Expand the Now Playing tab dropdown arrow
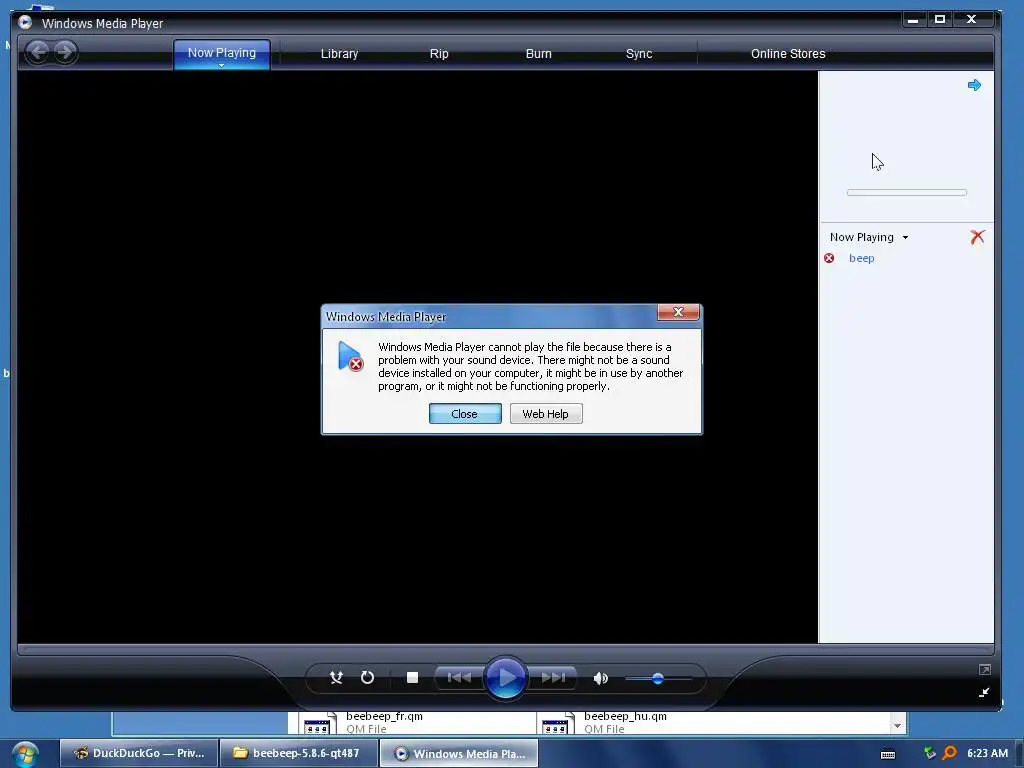 click(221, 65)
